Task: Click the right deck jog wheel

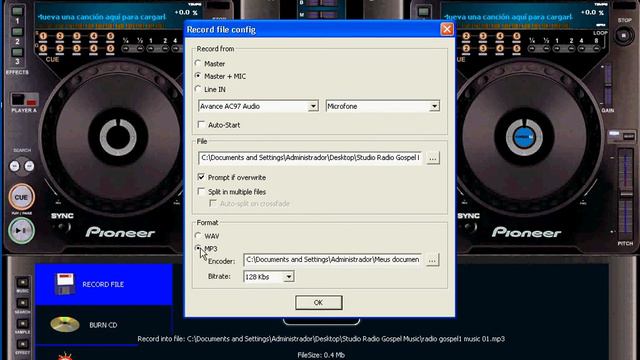Action: pos(524,137)
